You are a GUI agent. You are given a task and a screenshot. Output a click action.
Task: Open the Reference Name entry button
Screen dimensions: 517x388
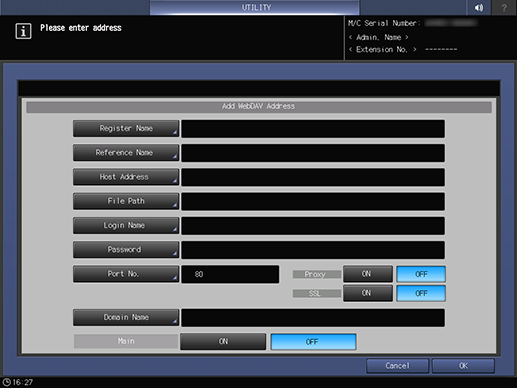[x=126, y=153]
